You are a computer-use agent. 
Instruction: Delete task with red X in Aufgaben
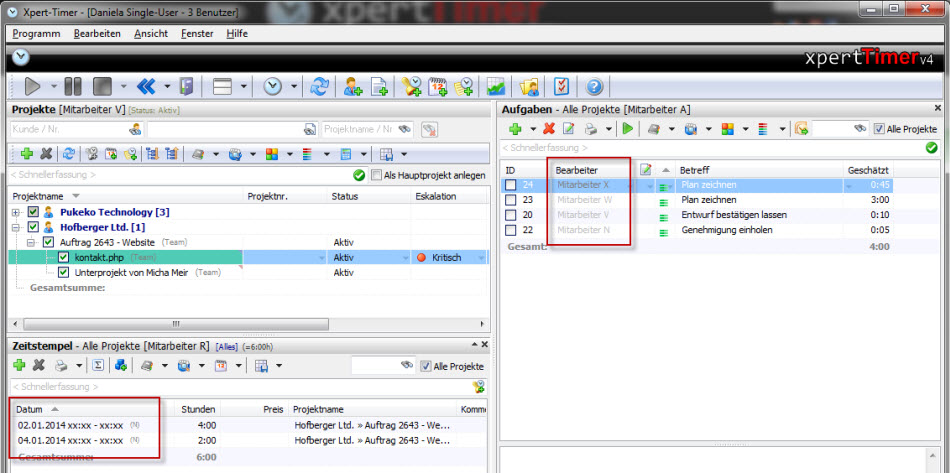click(x=549, y=128)
